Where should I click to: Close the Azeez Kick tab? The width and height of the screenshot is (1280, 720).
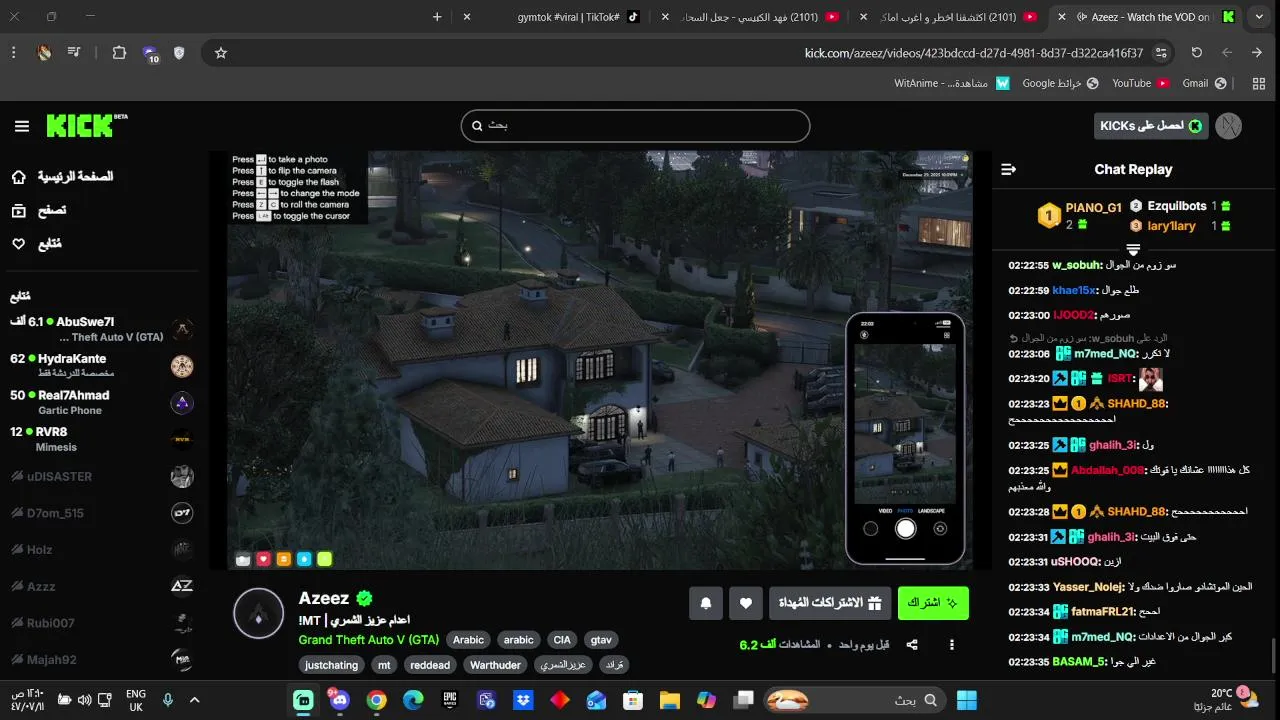coord(1062,17)
